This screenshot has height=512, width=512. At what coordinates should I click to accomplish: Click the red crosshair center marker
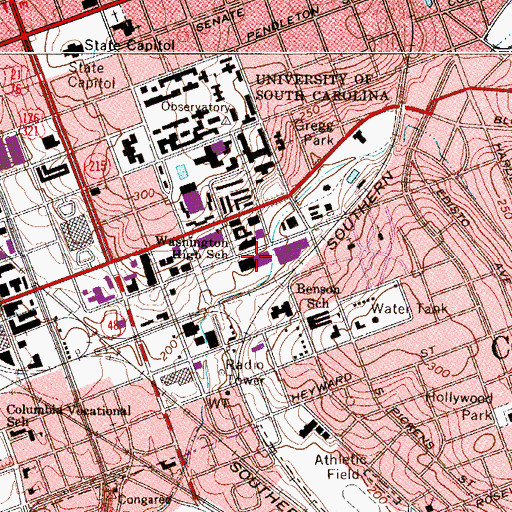[256, 256]
